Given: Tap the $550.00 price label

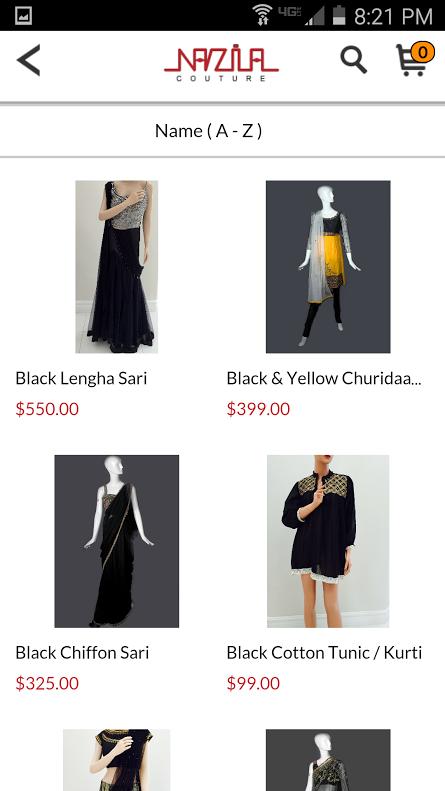Looking at the screenshot, I should point(47,409).
